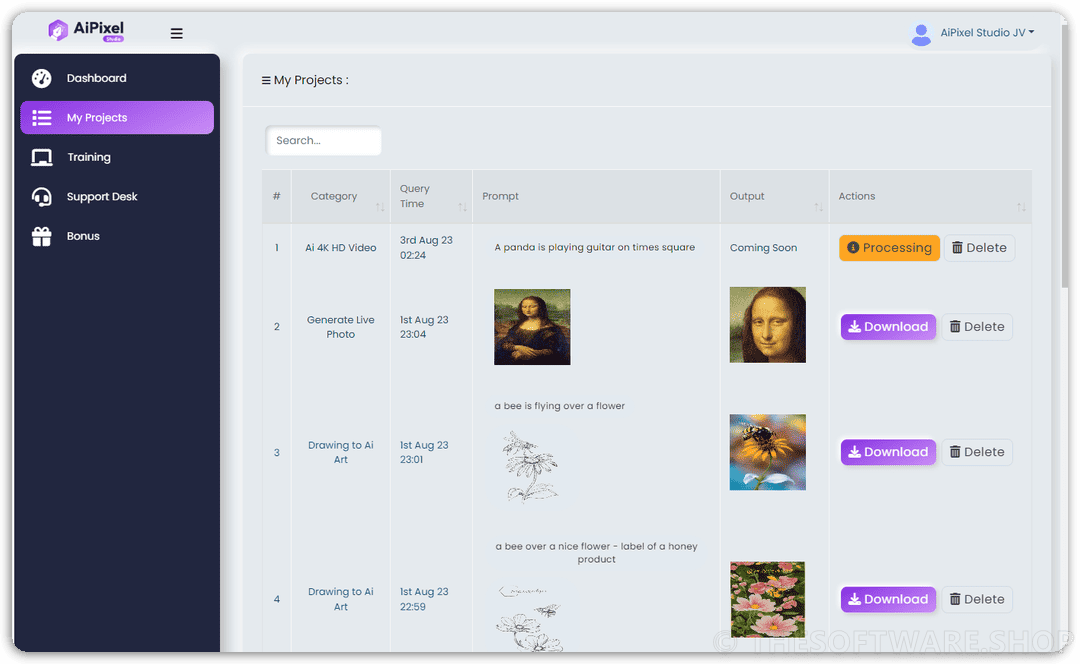Download the Generate Live Photo result
Screen dimensions: 1080x664
tap(888, 326)
